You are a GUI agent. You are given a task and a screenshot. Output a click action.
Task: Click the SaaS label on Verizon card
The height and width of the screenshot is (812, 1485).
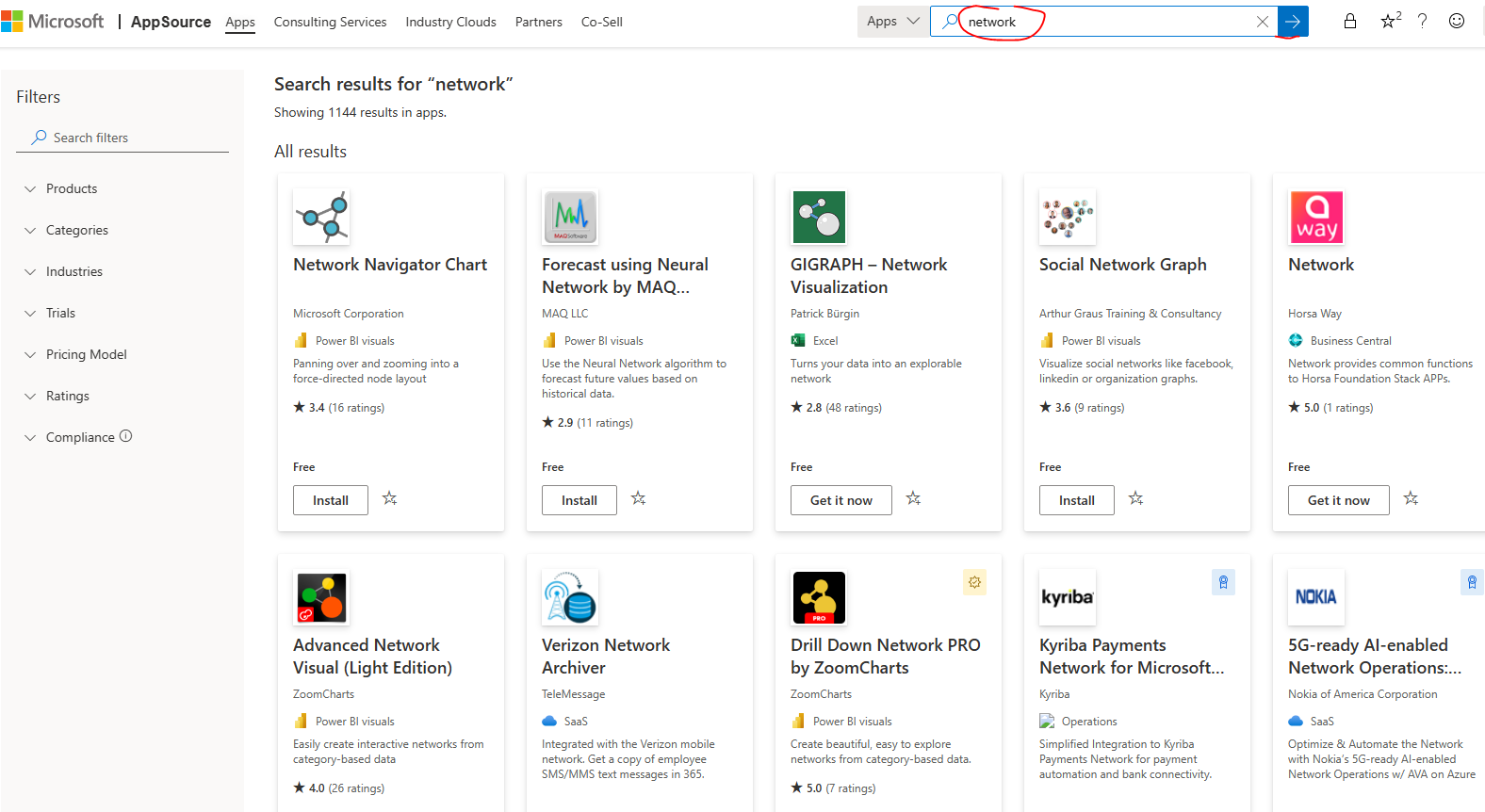[576, 722]
